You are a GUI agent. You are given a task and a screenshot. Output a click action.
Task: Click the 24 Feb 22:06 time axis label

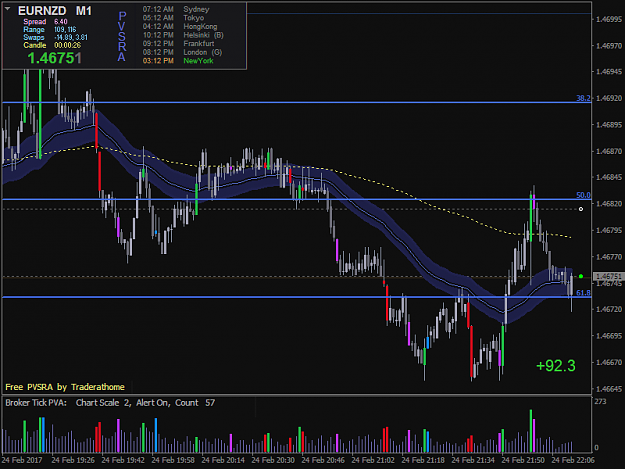pyautogui.click(x=573, y=460)
